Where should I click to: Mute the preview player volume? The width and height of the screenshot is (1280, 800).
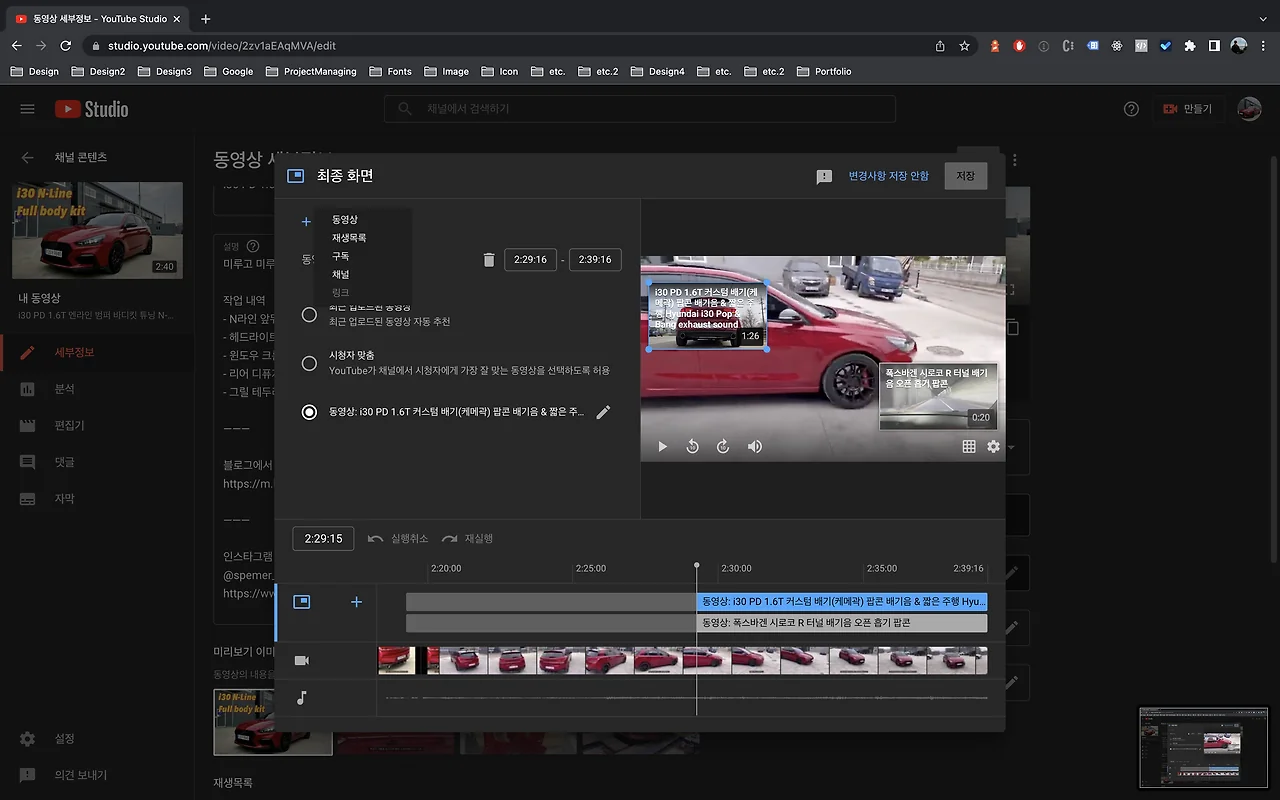755,447
